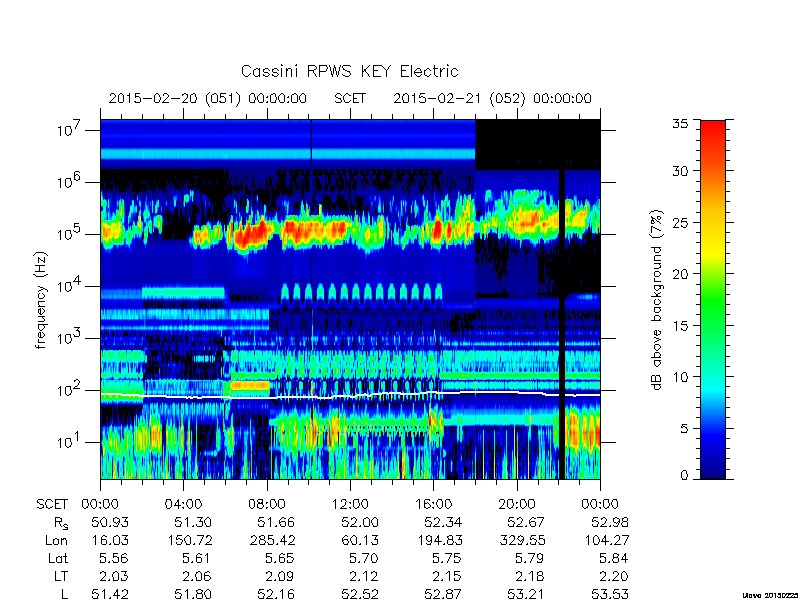The width and height of the screenshot is (800, 600).
Task: Click Lat value "5.65"
Action: [x=281, y=558]
